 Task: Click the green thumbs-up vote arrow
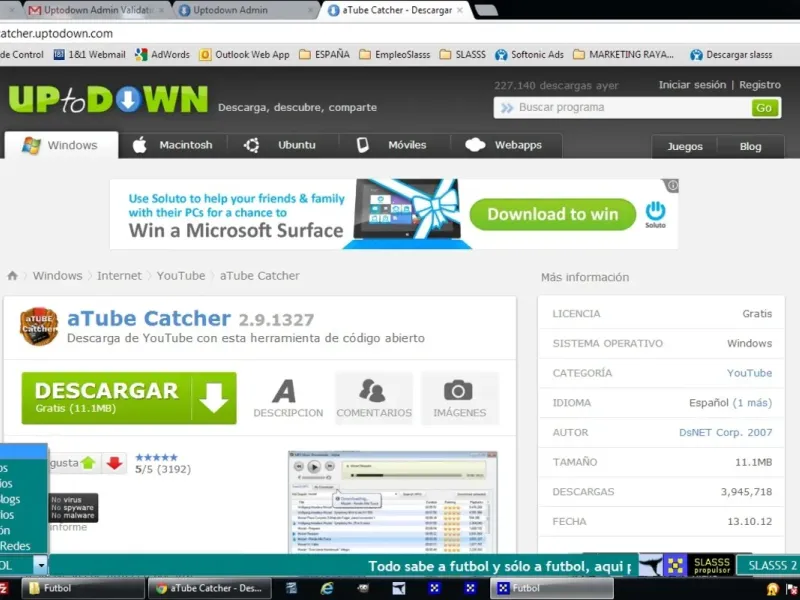tap(88, 463)
